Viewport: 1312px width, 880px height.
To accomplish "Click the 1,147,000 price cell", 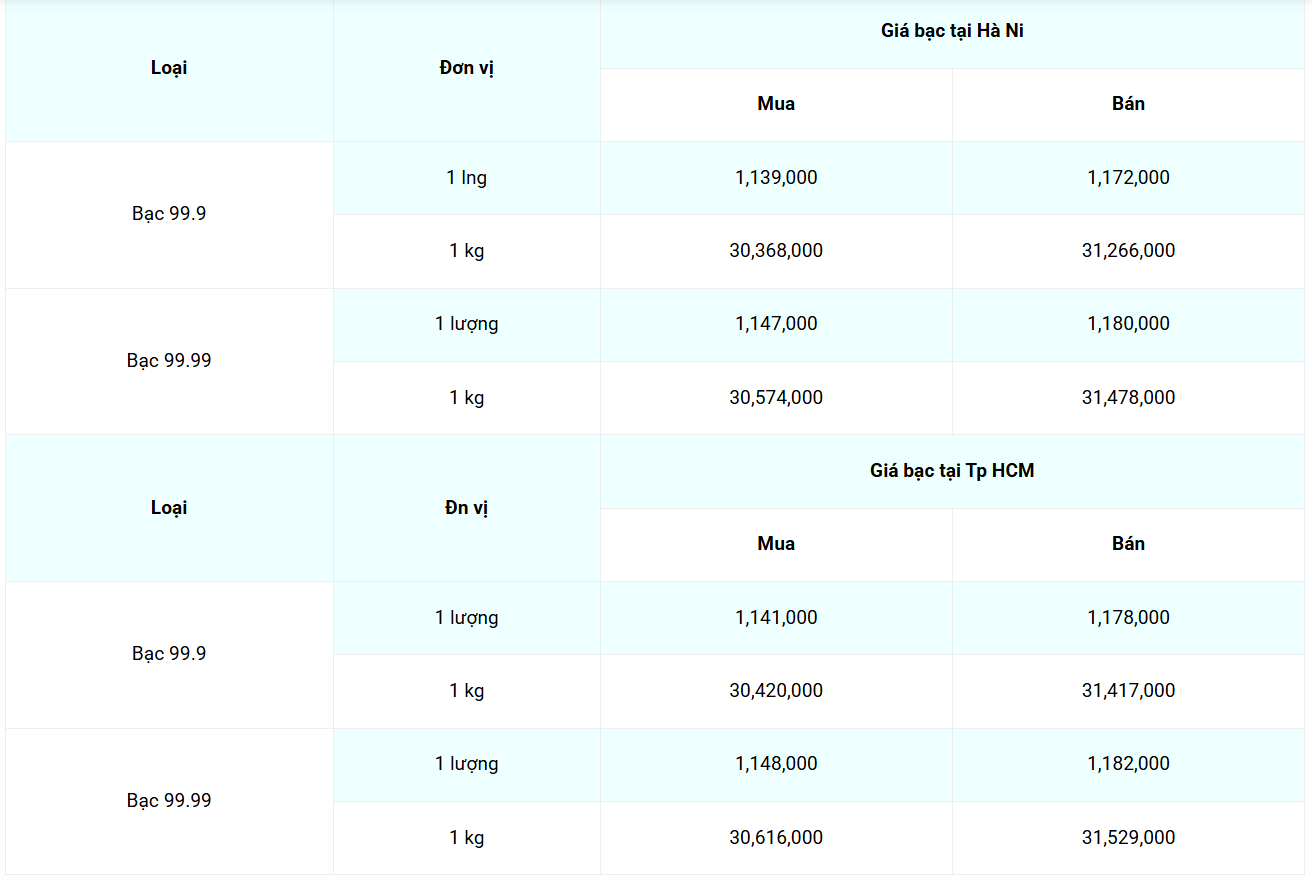I will [x=776, y=324].
